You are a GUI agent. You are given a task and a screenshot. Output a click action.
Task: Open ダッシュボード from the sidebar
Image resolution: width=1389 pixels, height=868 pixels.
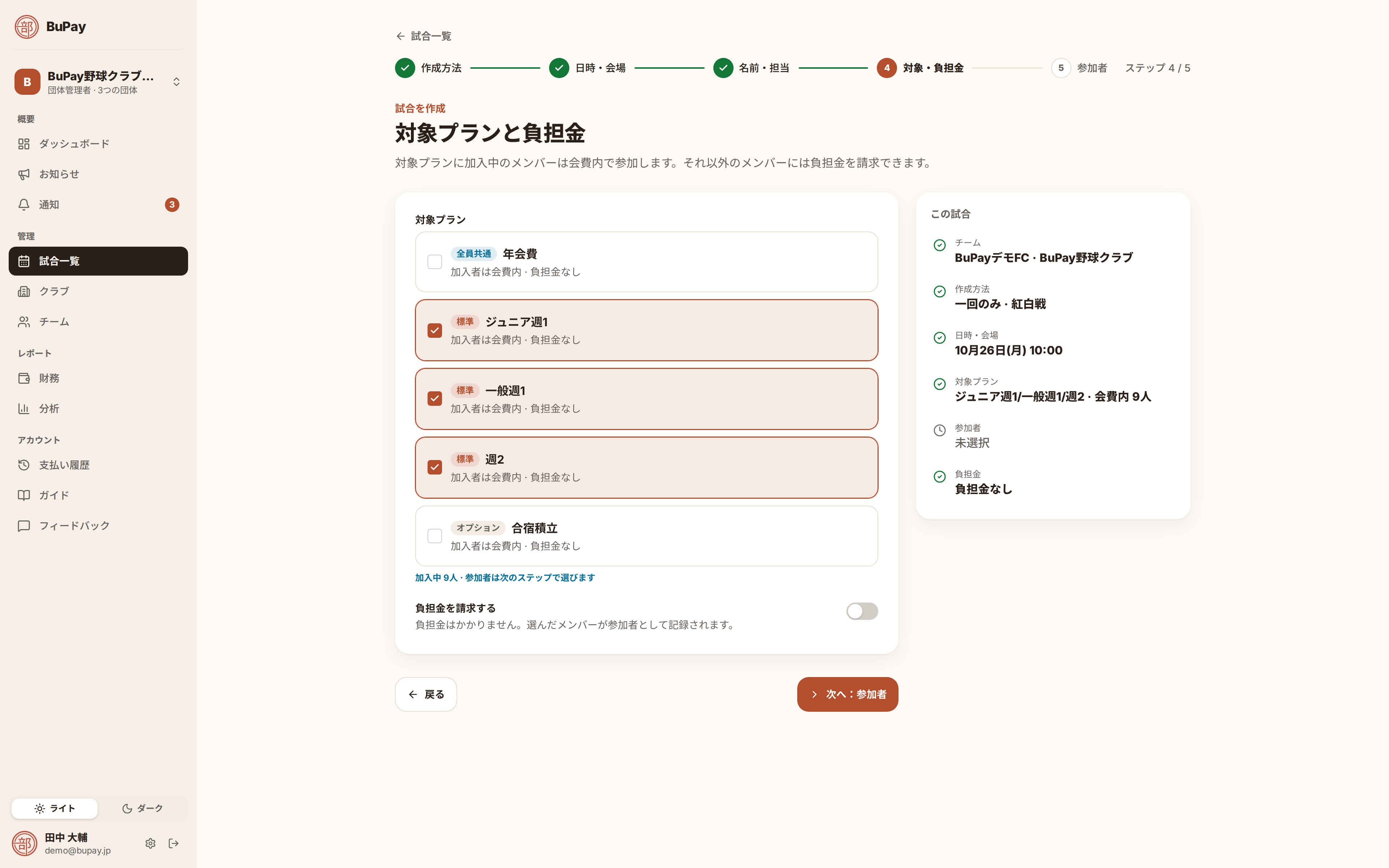(98, 144)
